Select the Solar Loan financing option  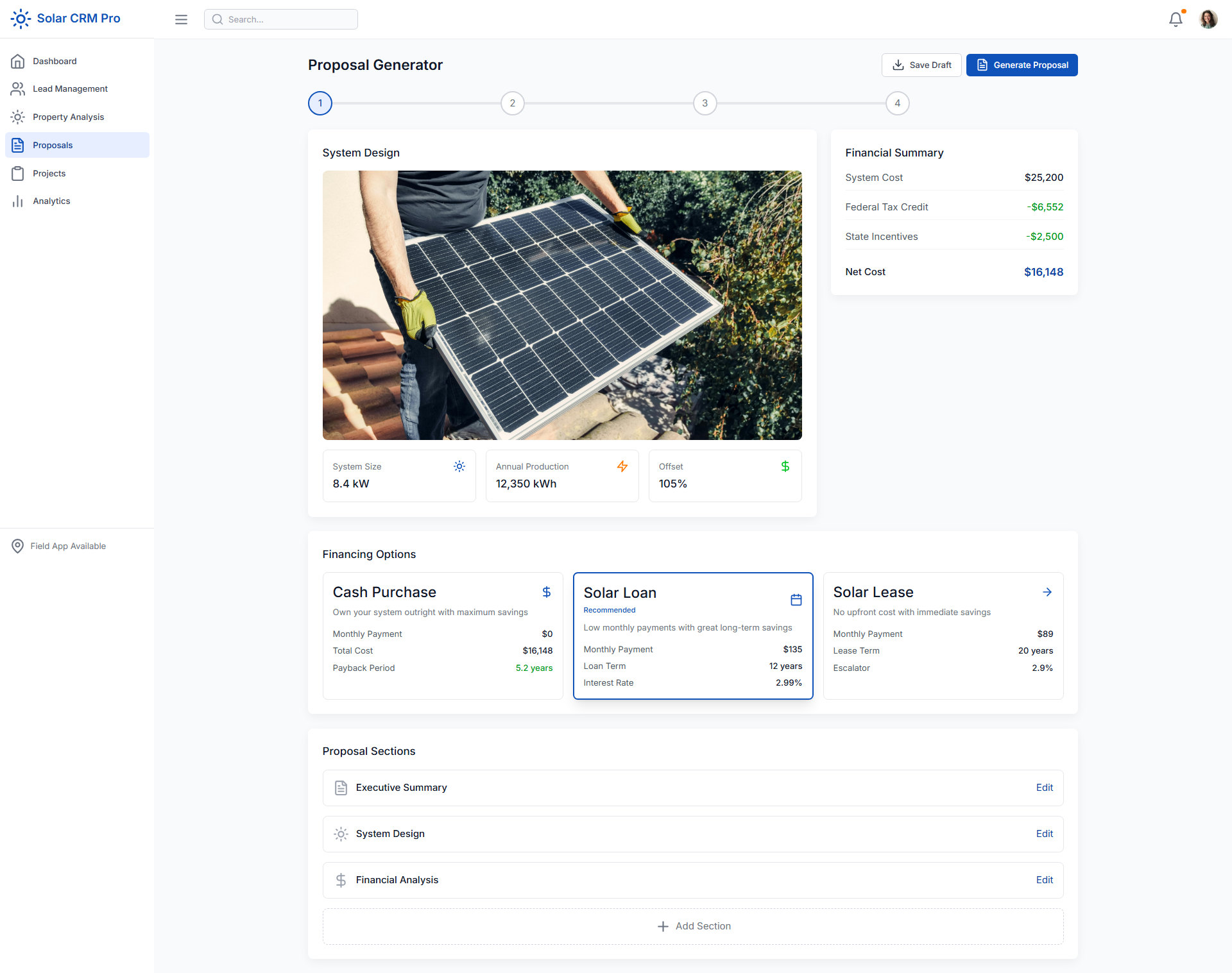pyautogui.click(x=692, y=635)
